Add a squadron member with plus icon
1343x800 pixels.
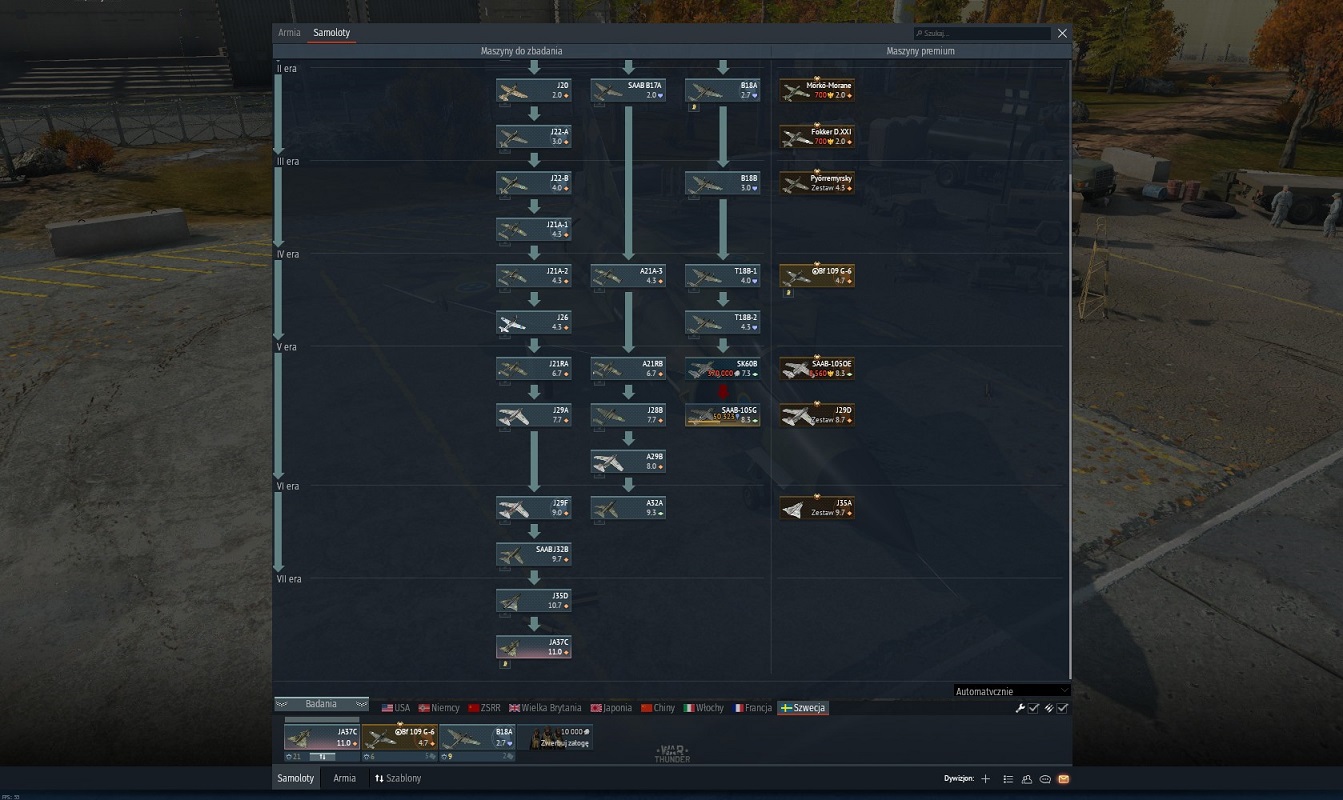click(x=985, y=779)
